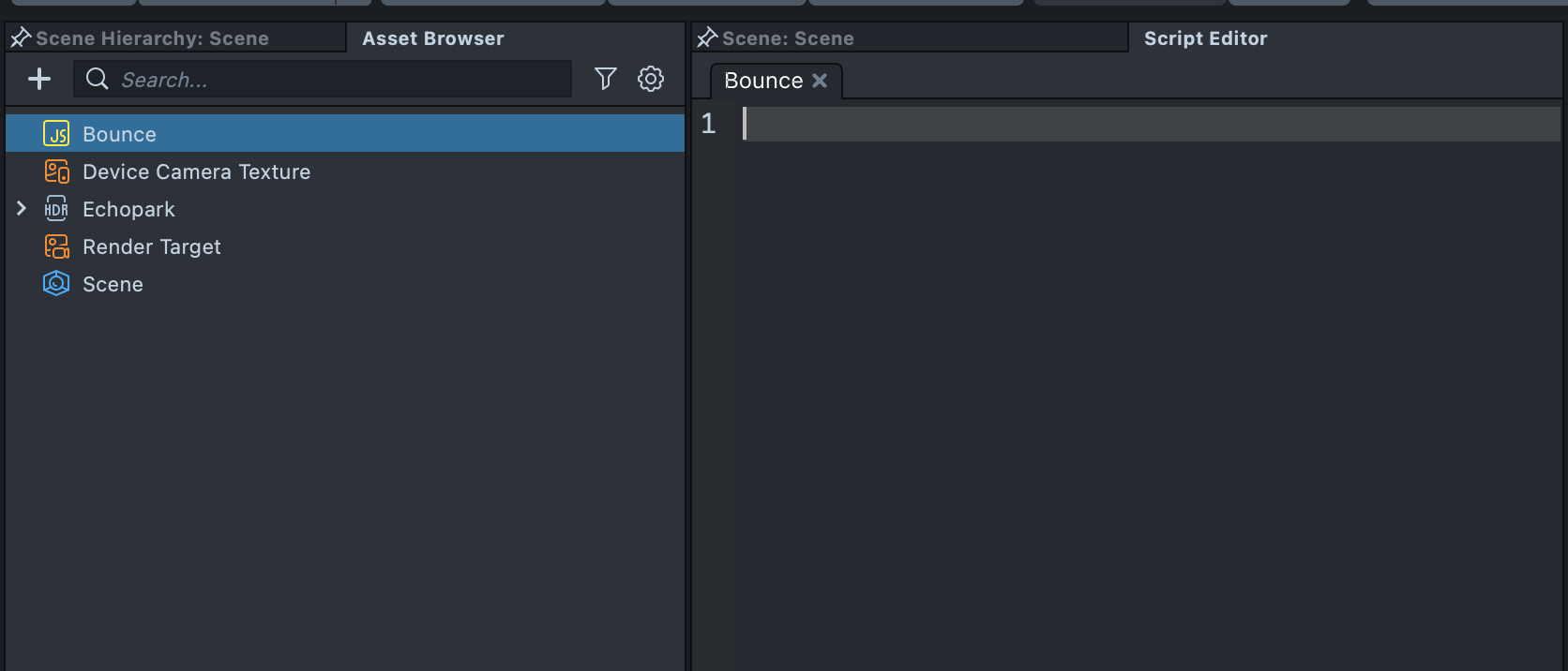
Task: Click line 1 in the script editor
Action: click(x=1125, y=124)
